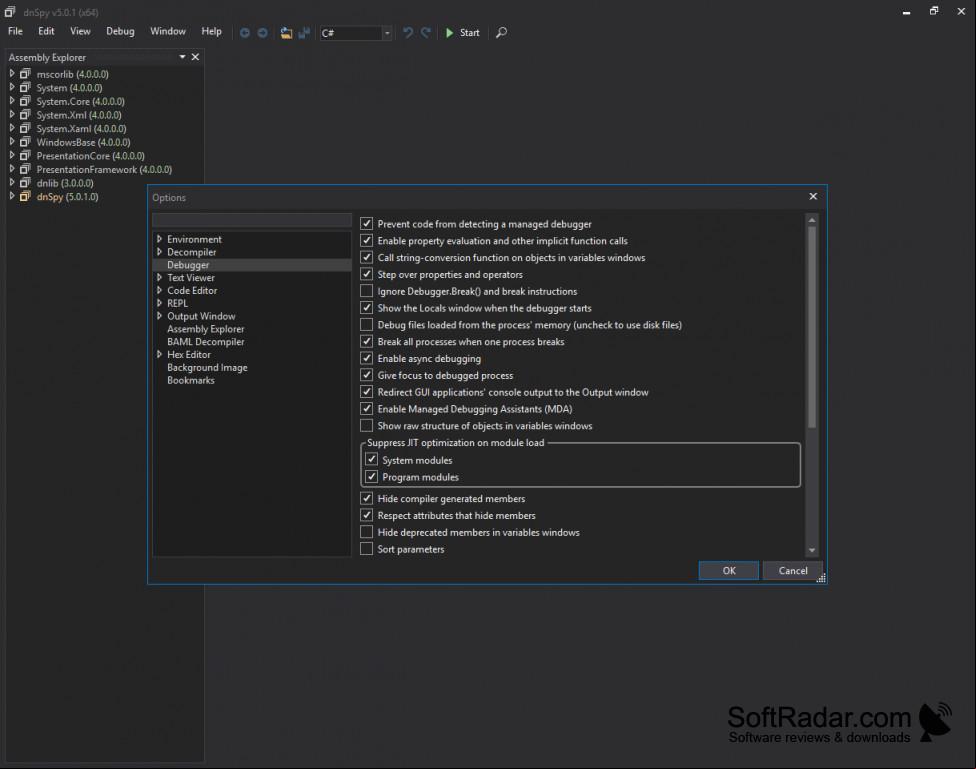
Task: Click the Save All disk icon
Action: click(304, 33)
